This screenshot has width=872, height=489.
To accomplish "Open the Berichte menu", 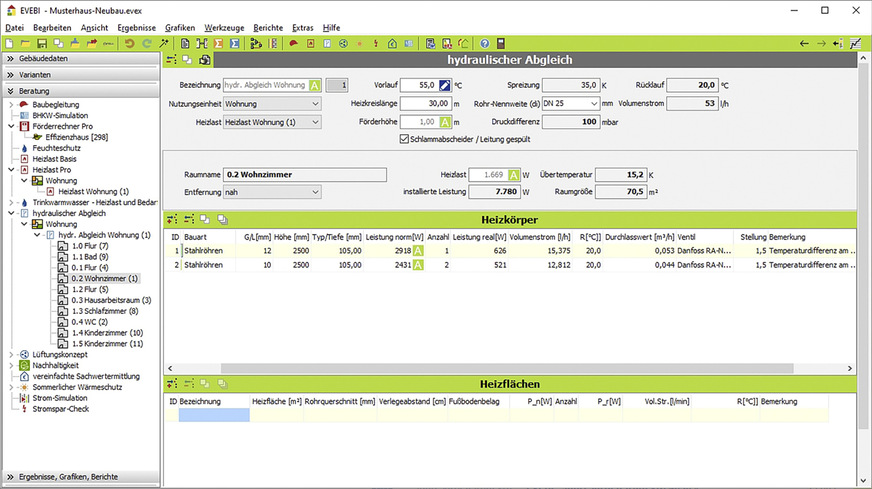I will pyautogui.click(x=268, y=28).
